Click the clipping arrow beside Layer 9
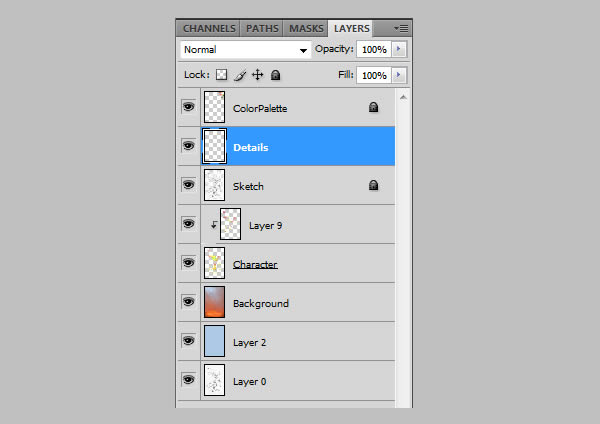600x424 pixels. pos(214,225)
